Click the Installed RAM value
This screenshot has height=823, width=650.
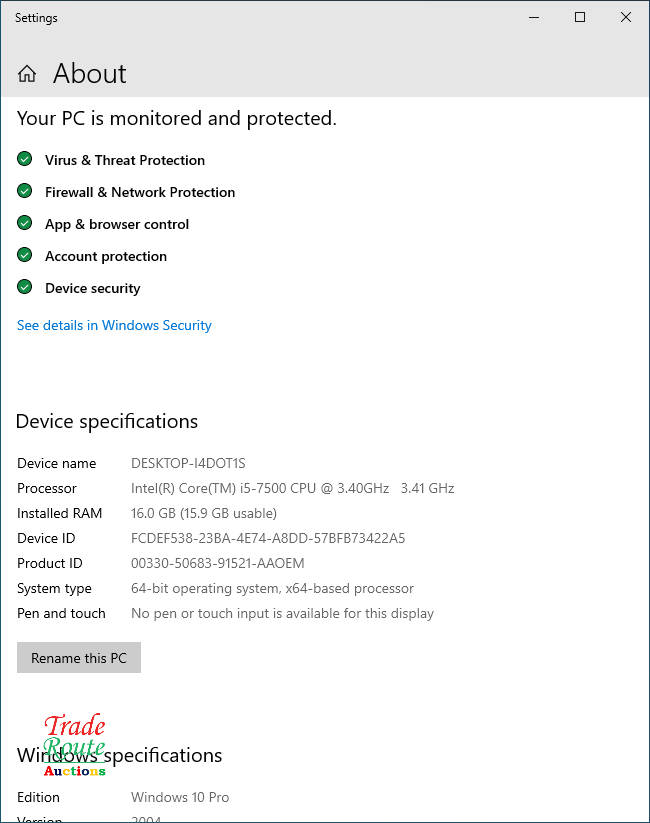pyautogui.click(x=203, y=513)
